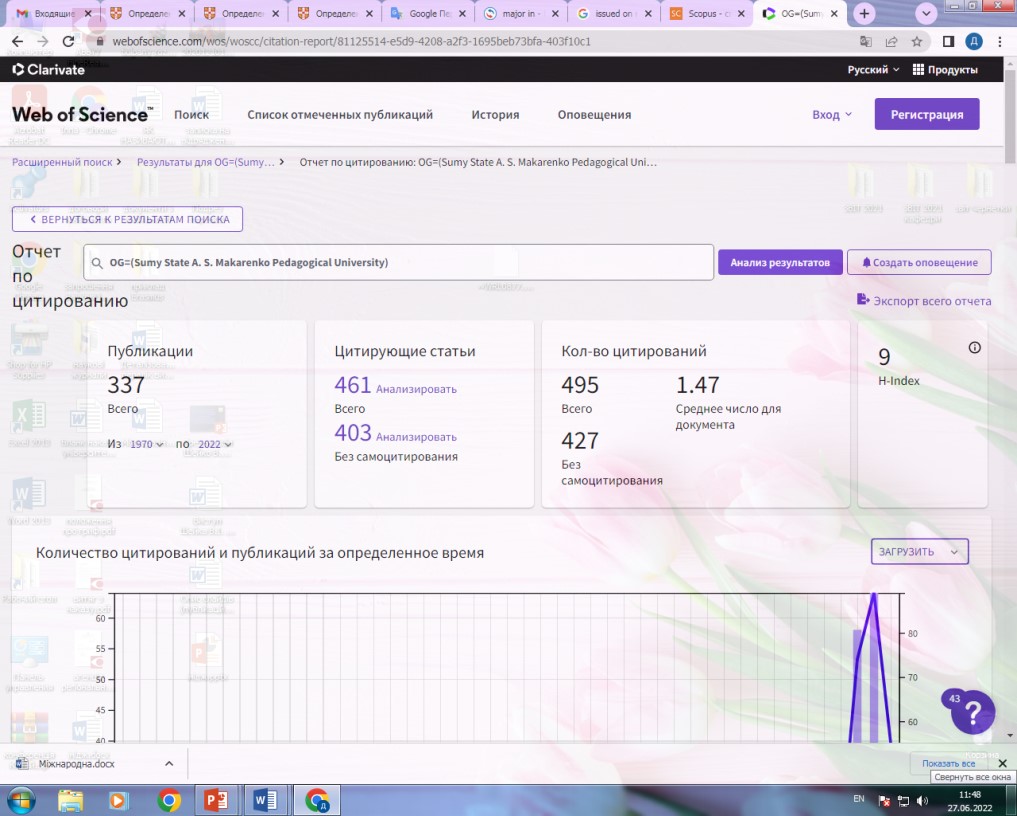Image resolution: width=1017 pixels, height=816 pixels.
Task: Expand the Вход sign-in dropdown
Action: (832, 115)
